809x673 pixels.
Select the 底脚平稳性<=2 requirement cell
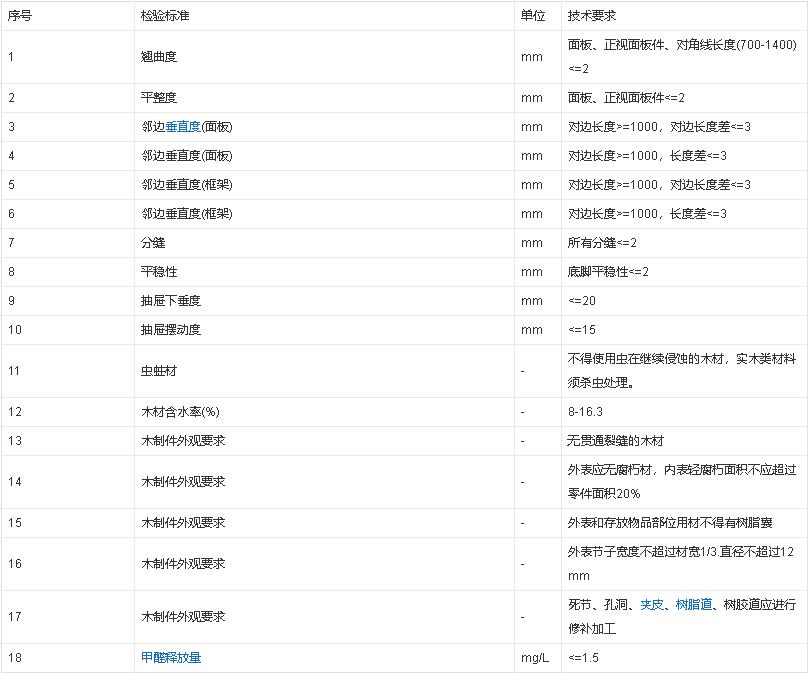[x=608, y=272]
